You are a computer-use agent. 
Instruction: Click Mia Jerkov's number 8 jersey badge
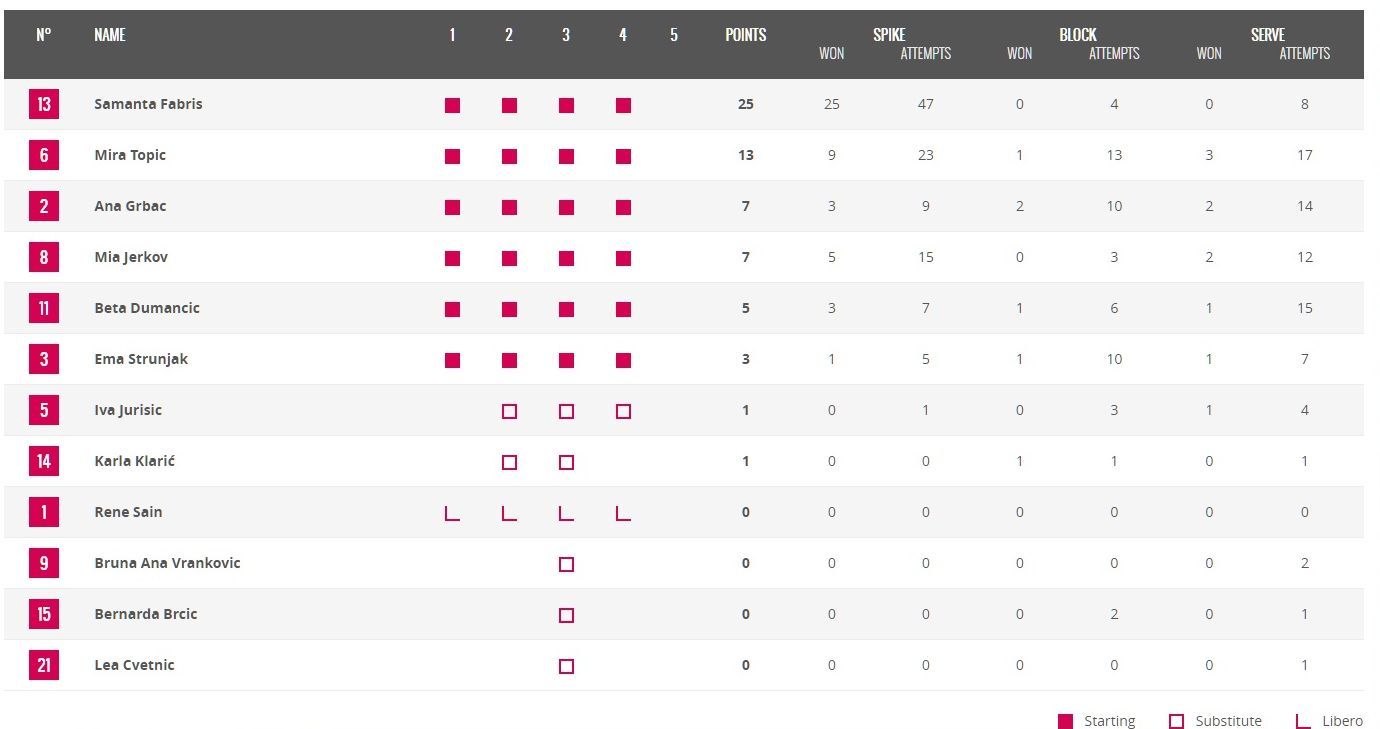(x=43, y=257)
